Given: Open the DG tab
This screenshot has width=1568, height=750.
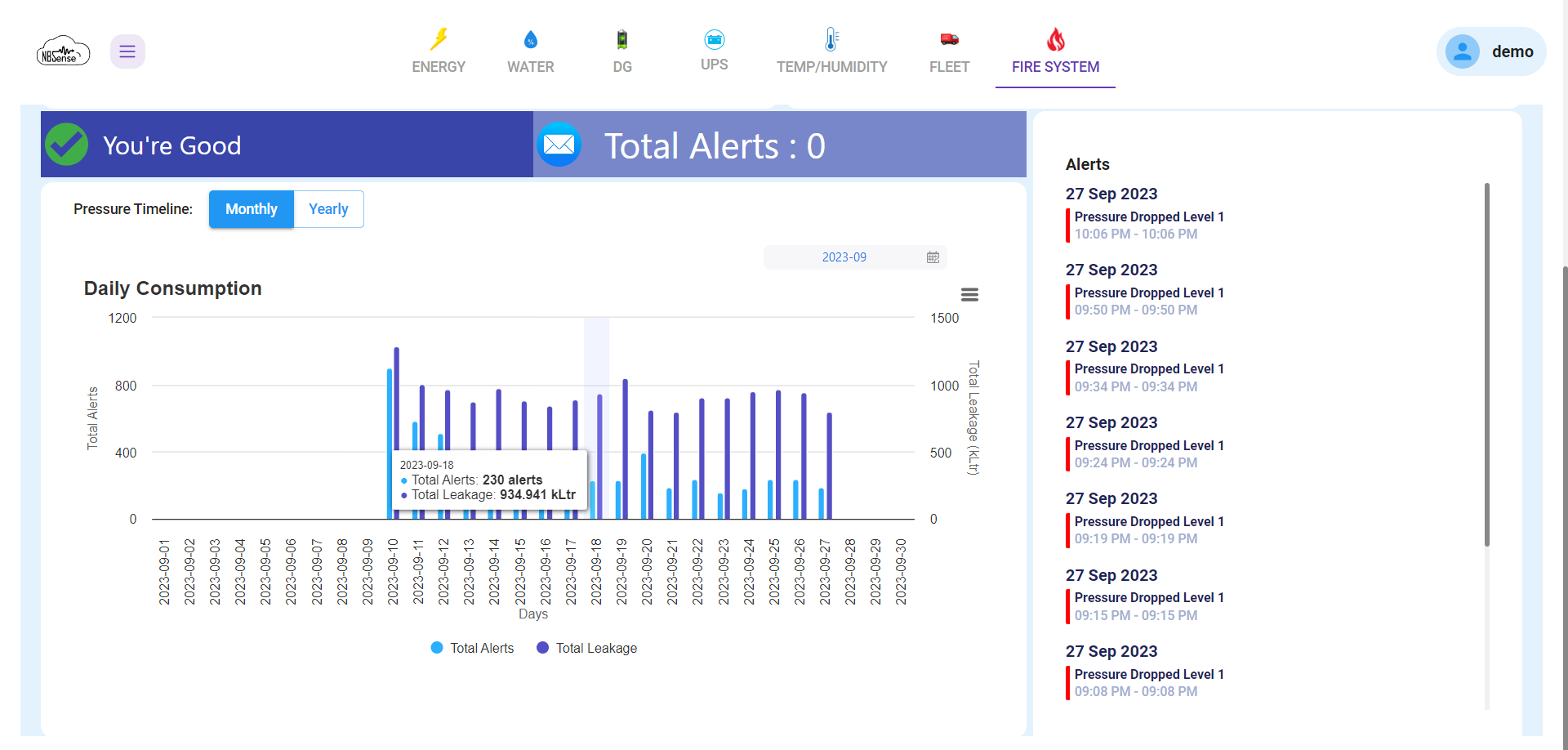Looking at the screenshot, I should click(x=622, y=67).
